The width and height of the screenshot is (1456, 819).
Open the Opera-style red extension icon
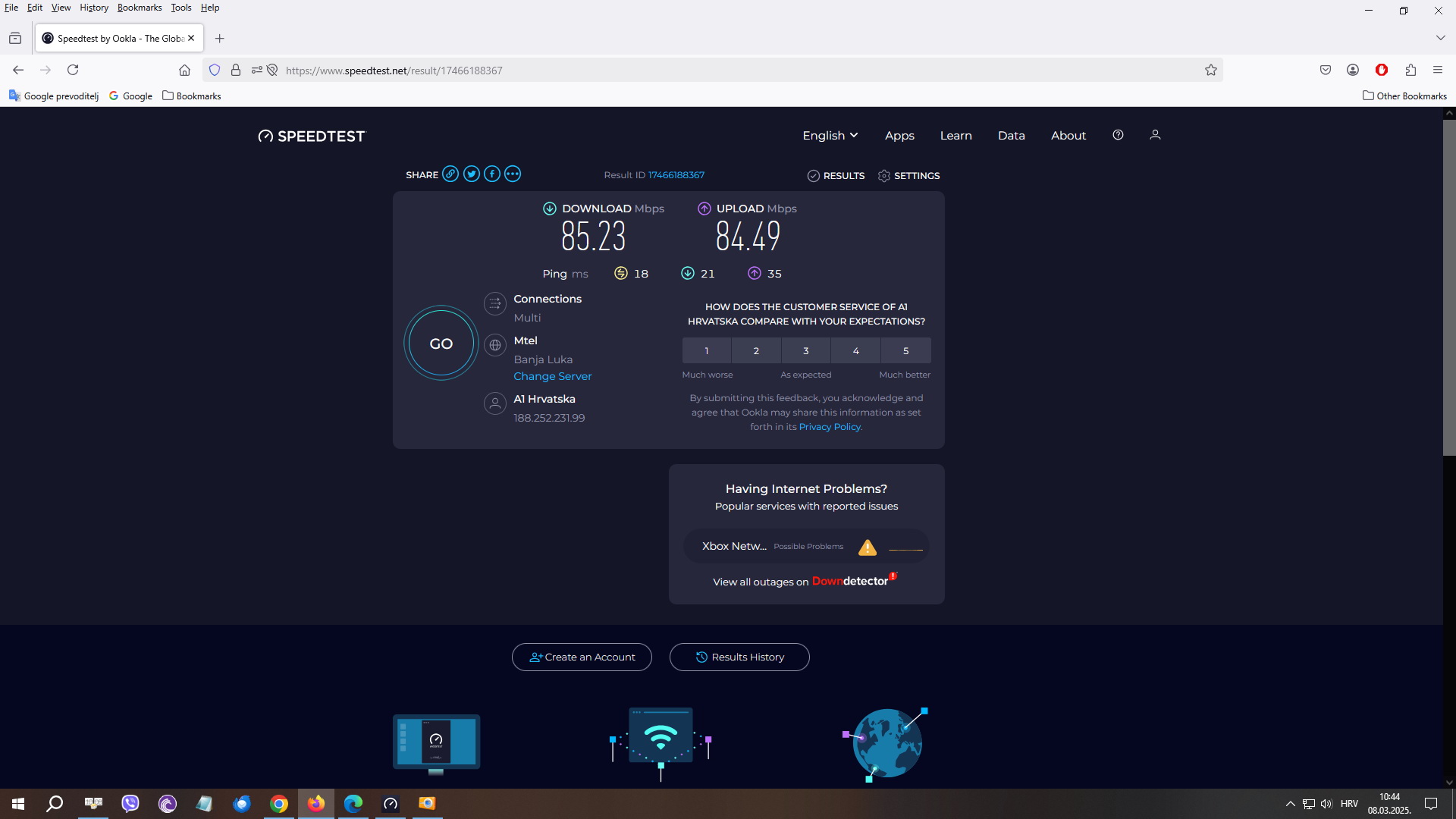click(1382, 70)
